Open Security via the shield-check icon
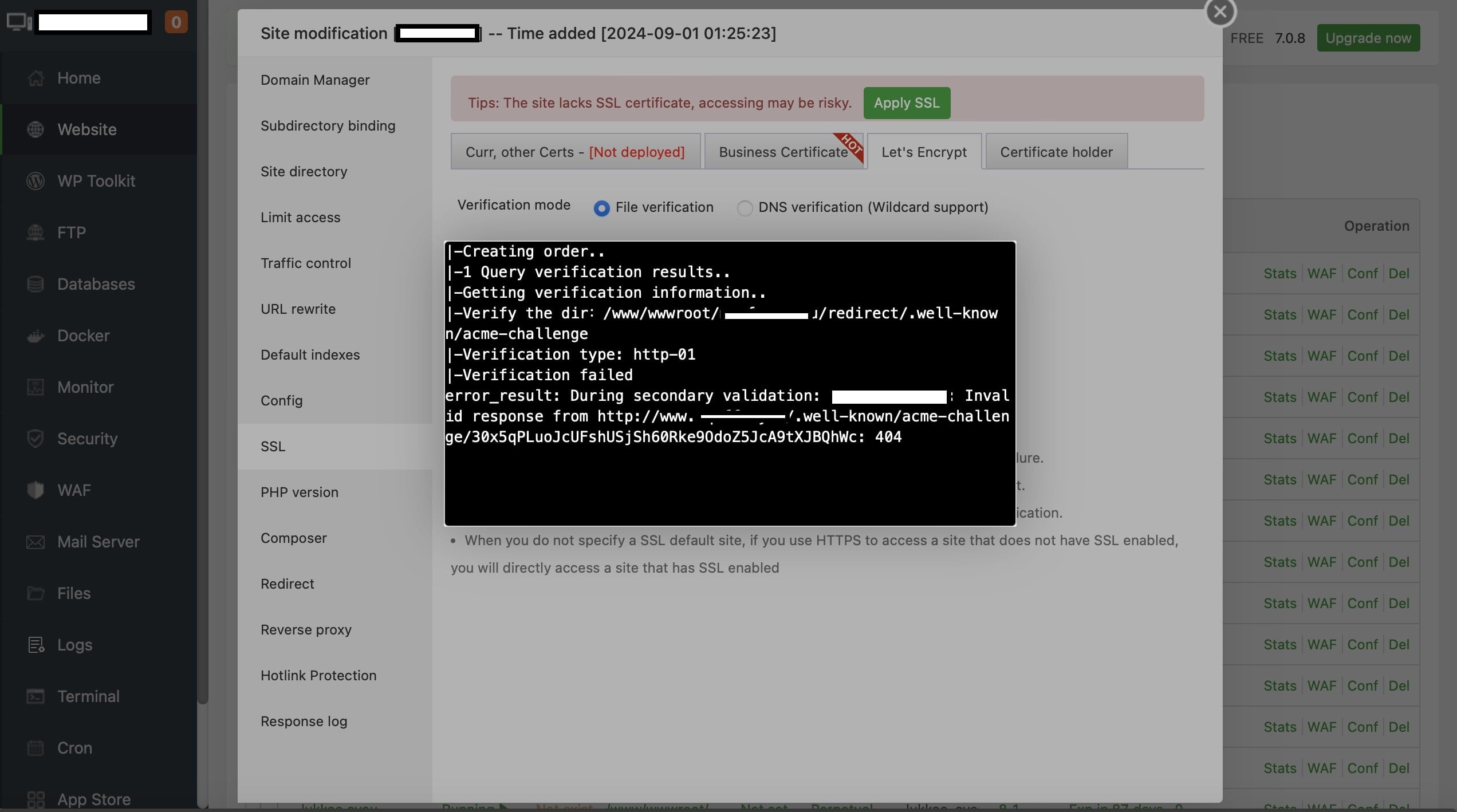1457x812 pixels. (36, 439)
